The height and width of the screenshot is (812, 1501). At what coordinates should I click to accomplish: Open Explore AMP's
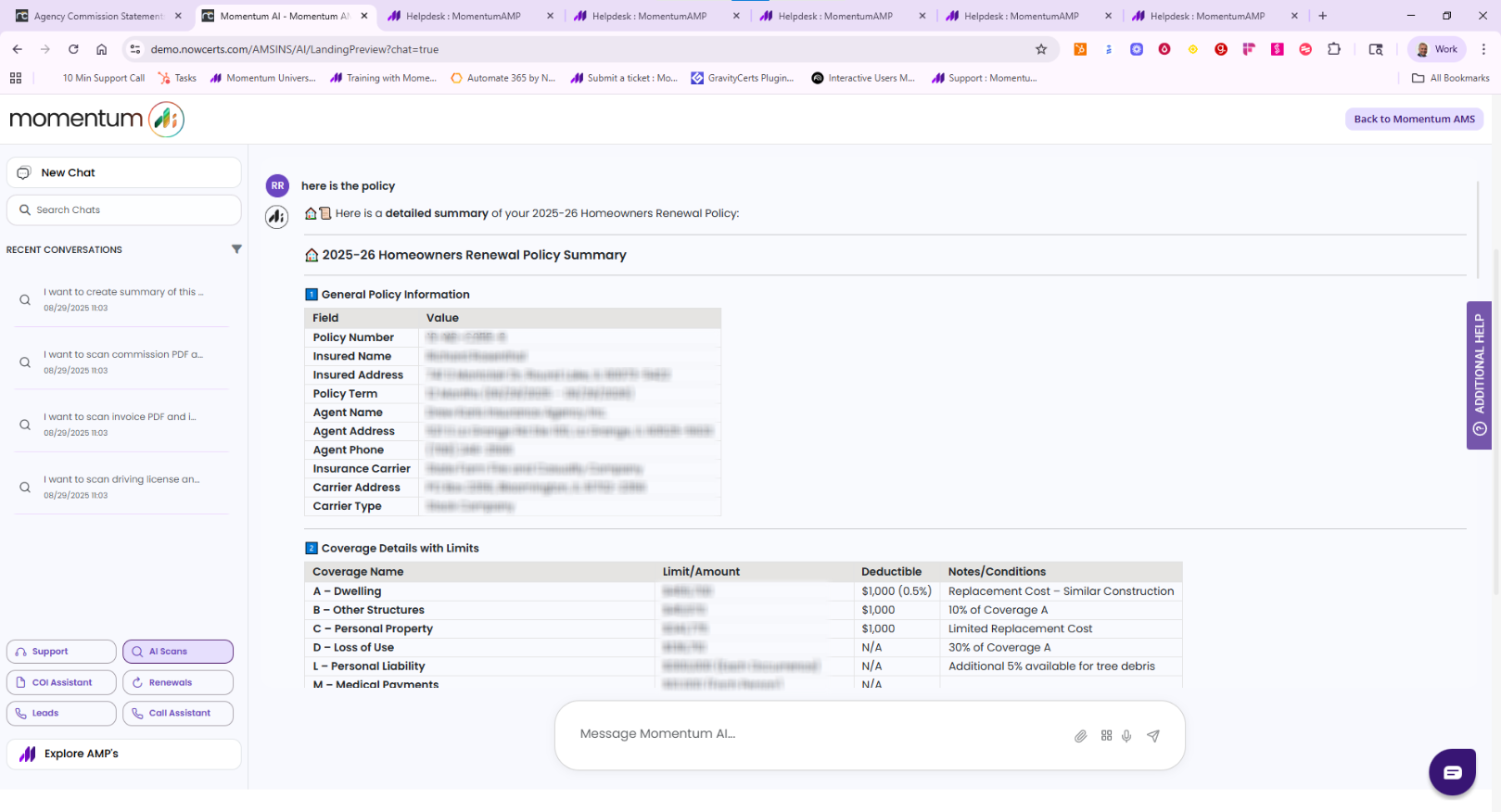[123, 754]
